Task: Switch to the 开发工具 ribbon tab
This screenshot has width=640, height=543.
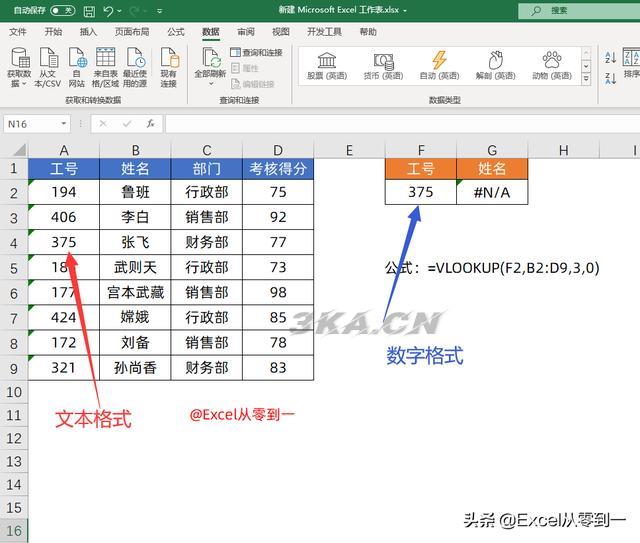Action: [x=324, y=32]
